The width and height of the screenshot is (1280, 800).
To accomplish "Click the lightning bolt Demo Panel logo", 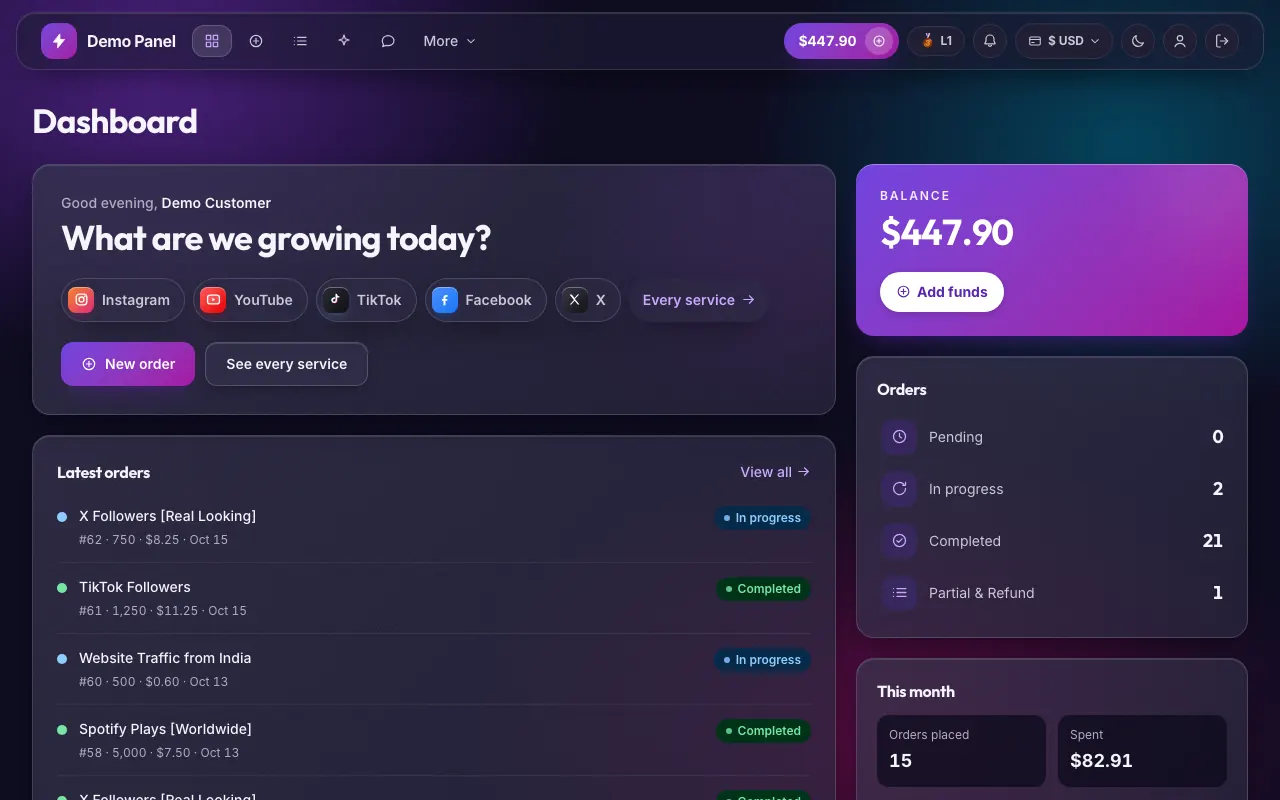I will (59, 41).
